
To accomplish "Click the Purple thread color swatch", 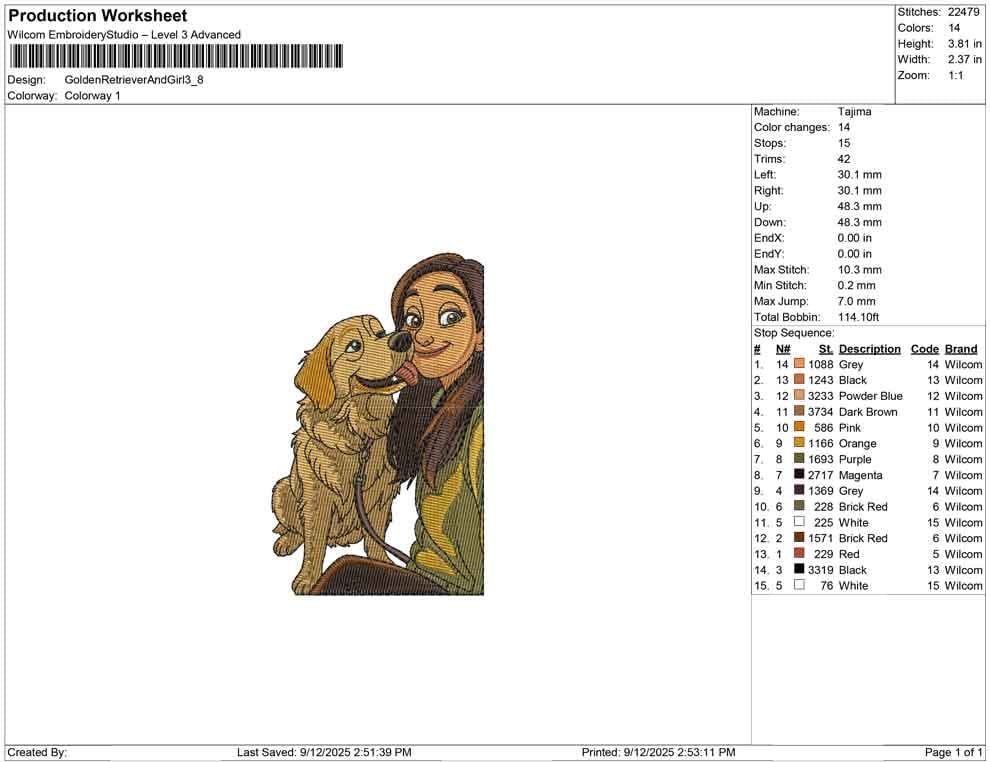I will (x=799, y=458).
